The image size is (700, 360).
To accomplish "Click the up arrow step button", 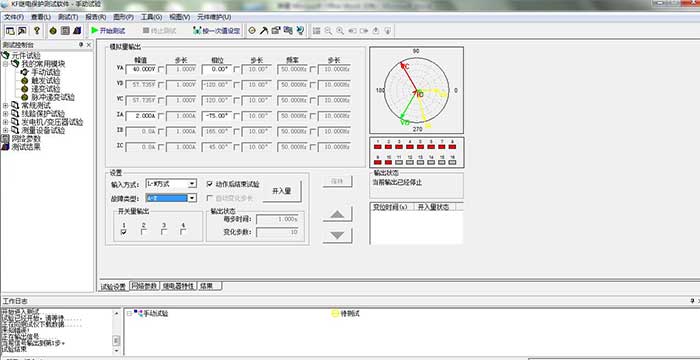I will click(338, 214).
